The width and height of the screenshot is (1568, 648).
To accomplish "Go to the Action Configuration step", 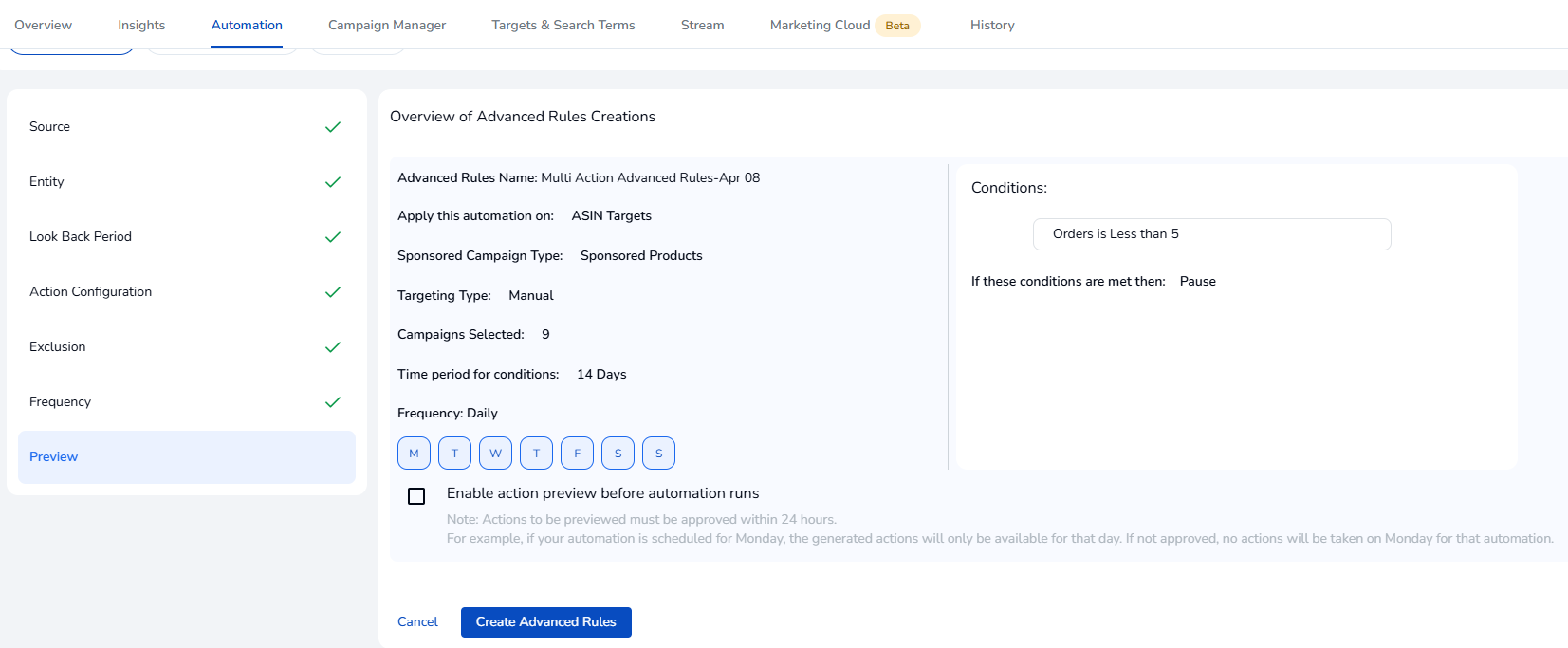I will pos(91,292).
